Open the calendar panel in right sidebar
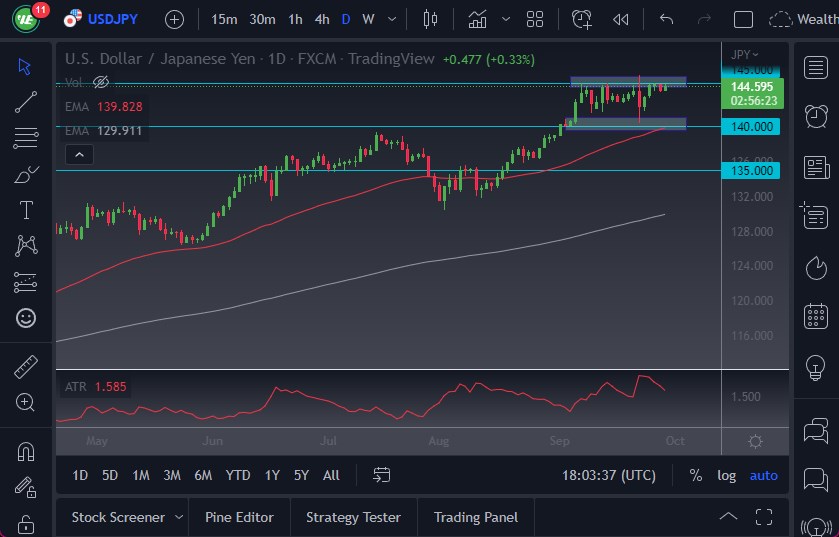The image size is (839, 537). 816,317
